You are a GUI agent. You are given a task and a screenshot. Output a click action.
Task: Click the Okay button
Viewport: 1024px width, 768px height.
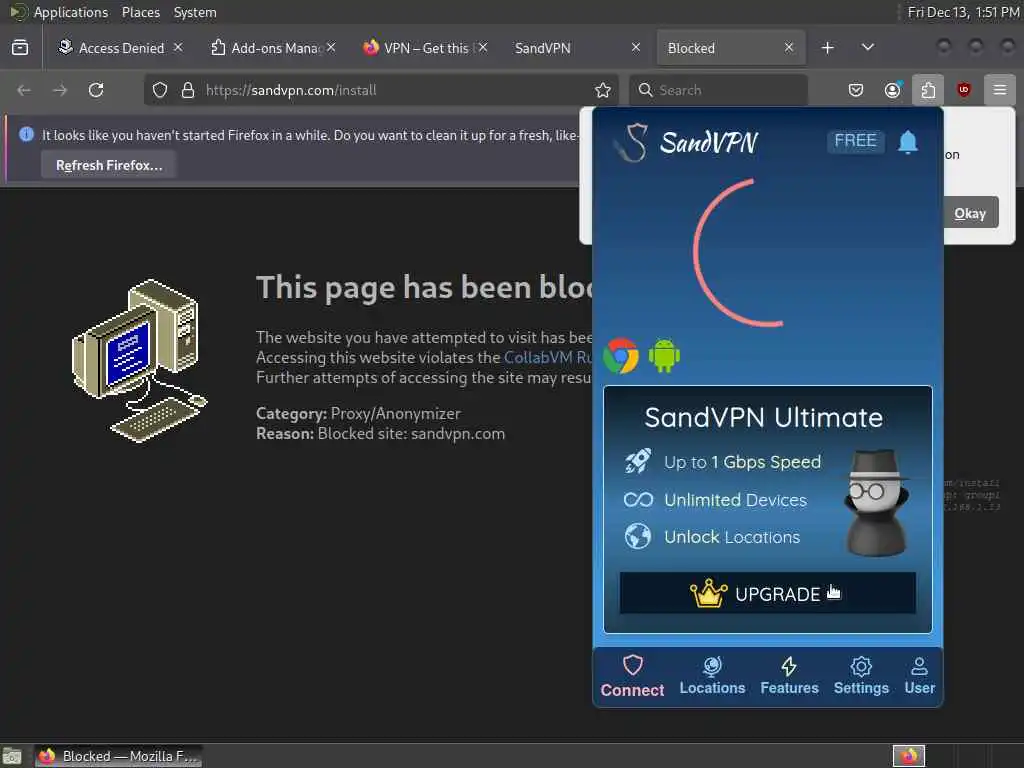point(970,213)
